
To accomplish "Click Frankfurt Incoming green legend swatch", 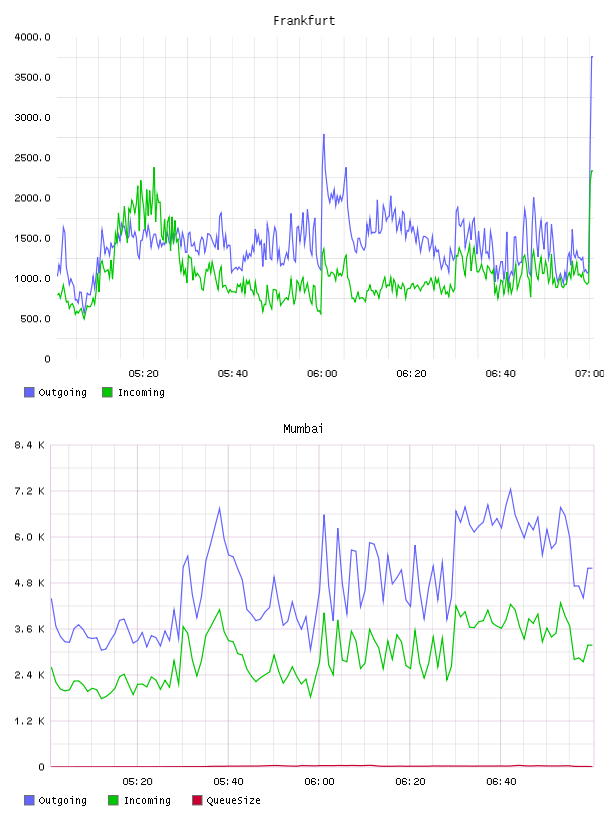I will (x=107, y=392).
